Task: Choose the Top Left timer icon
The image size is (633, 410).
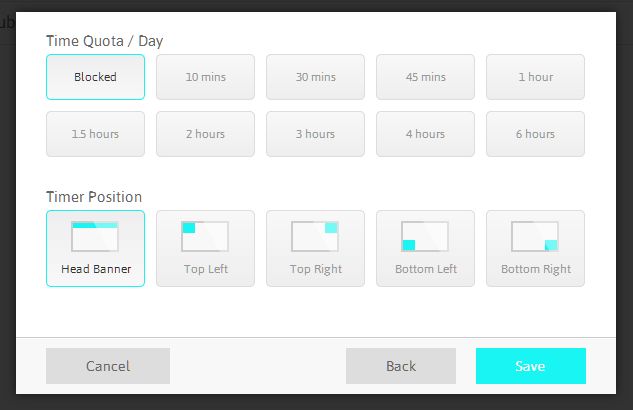Action: coord(205,236)
